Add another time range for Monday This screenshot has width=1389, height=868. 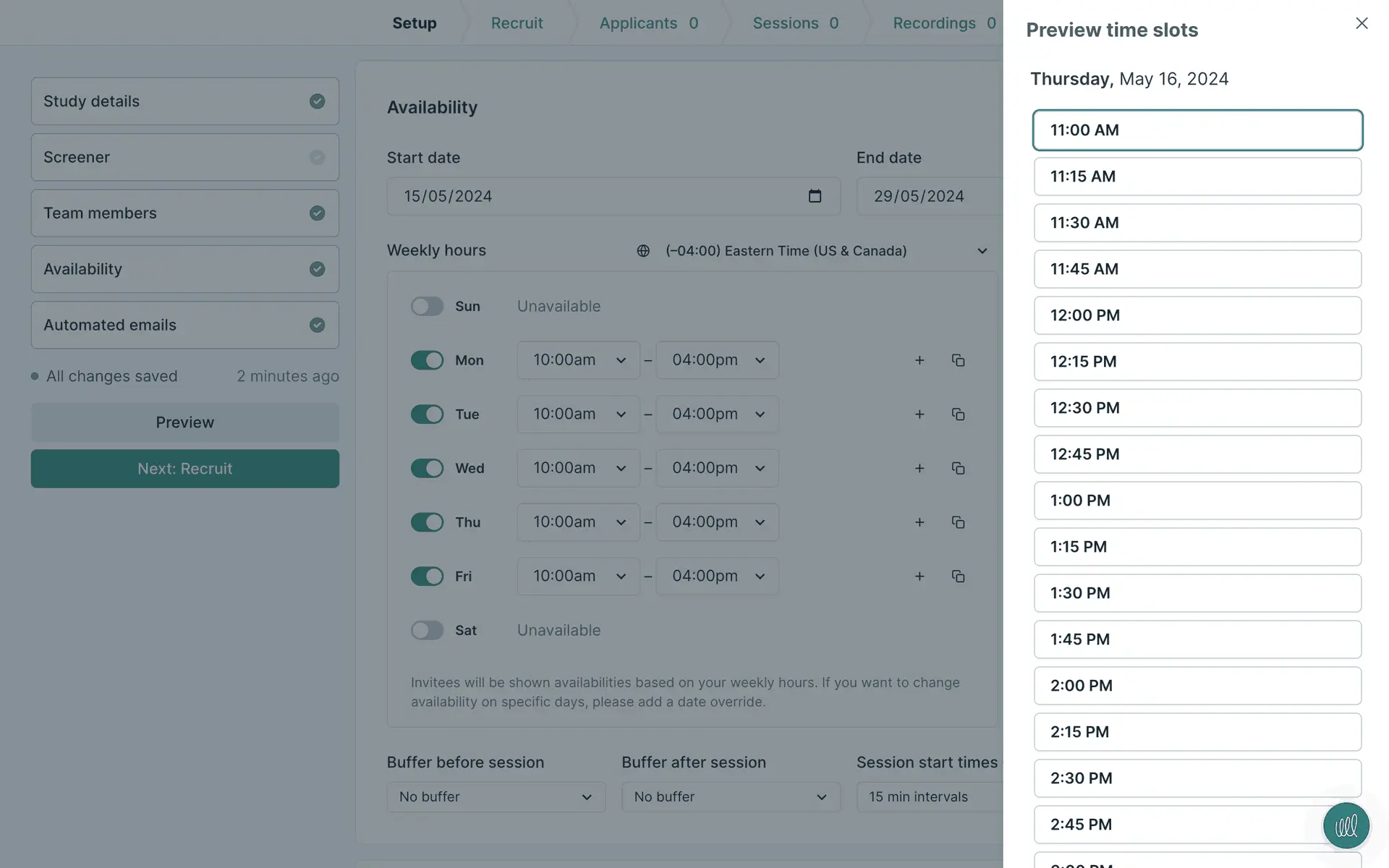919,360
